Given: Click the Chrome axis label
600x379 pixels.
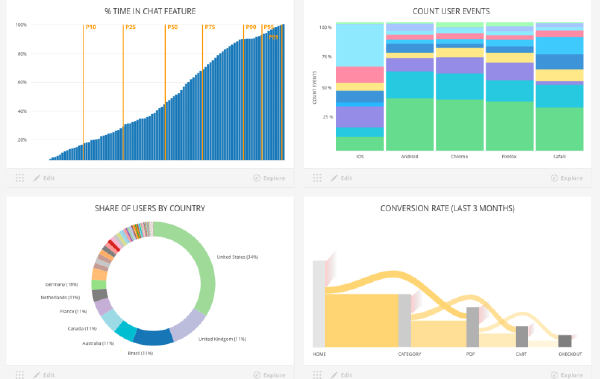Looking at the screenshot, I should pos(459,157).
